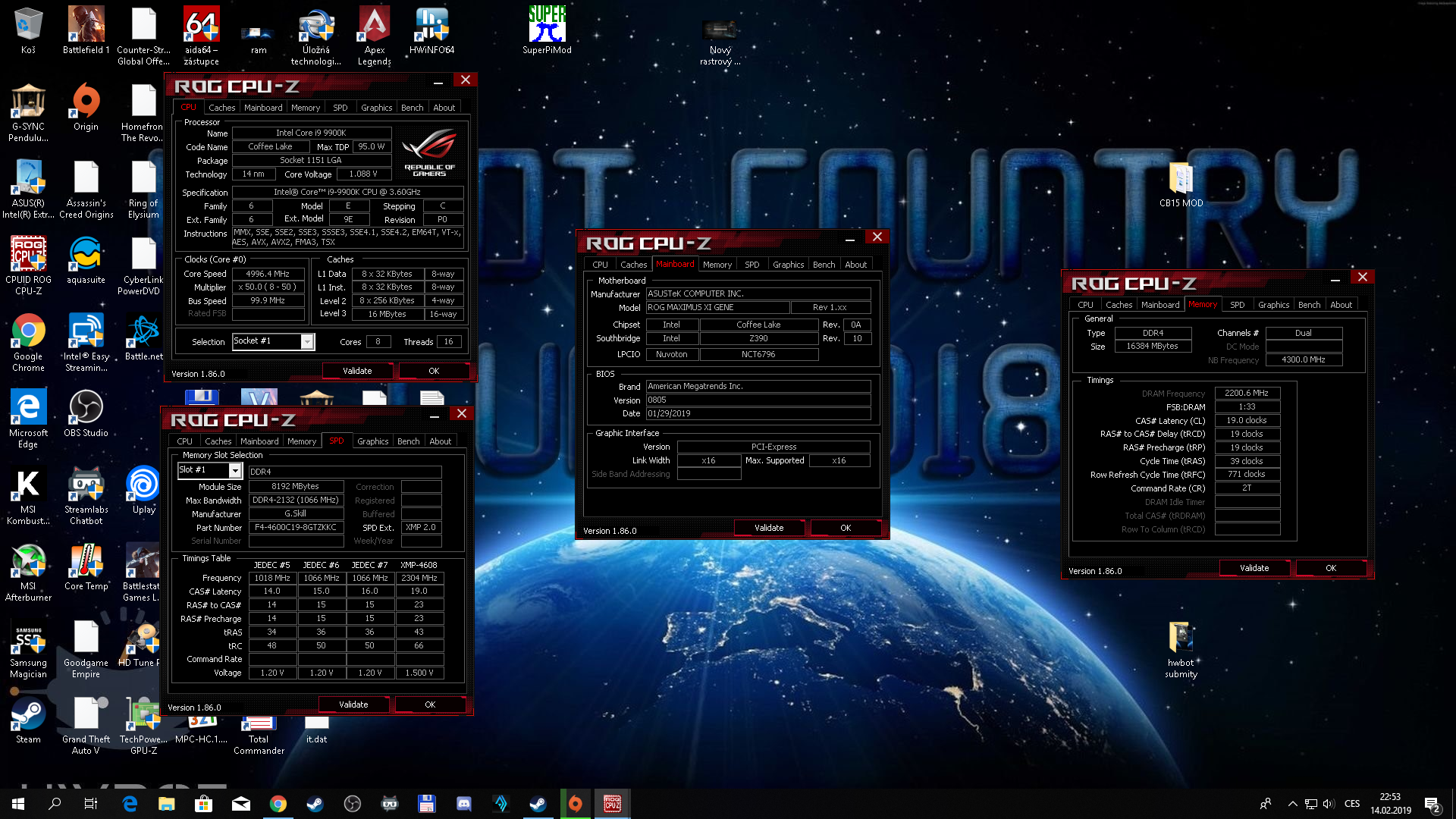This screenshot has width=1456, height=819.
Task: Click OK in the CPU window
Action: coord(434,371)
